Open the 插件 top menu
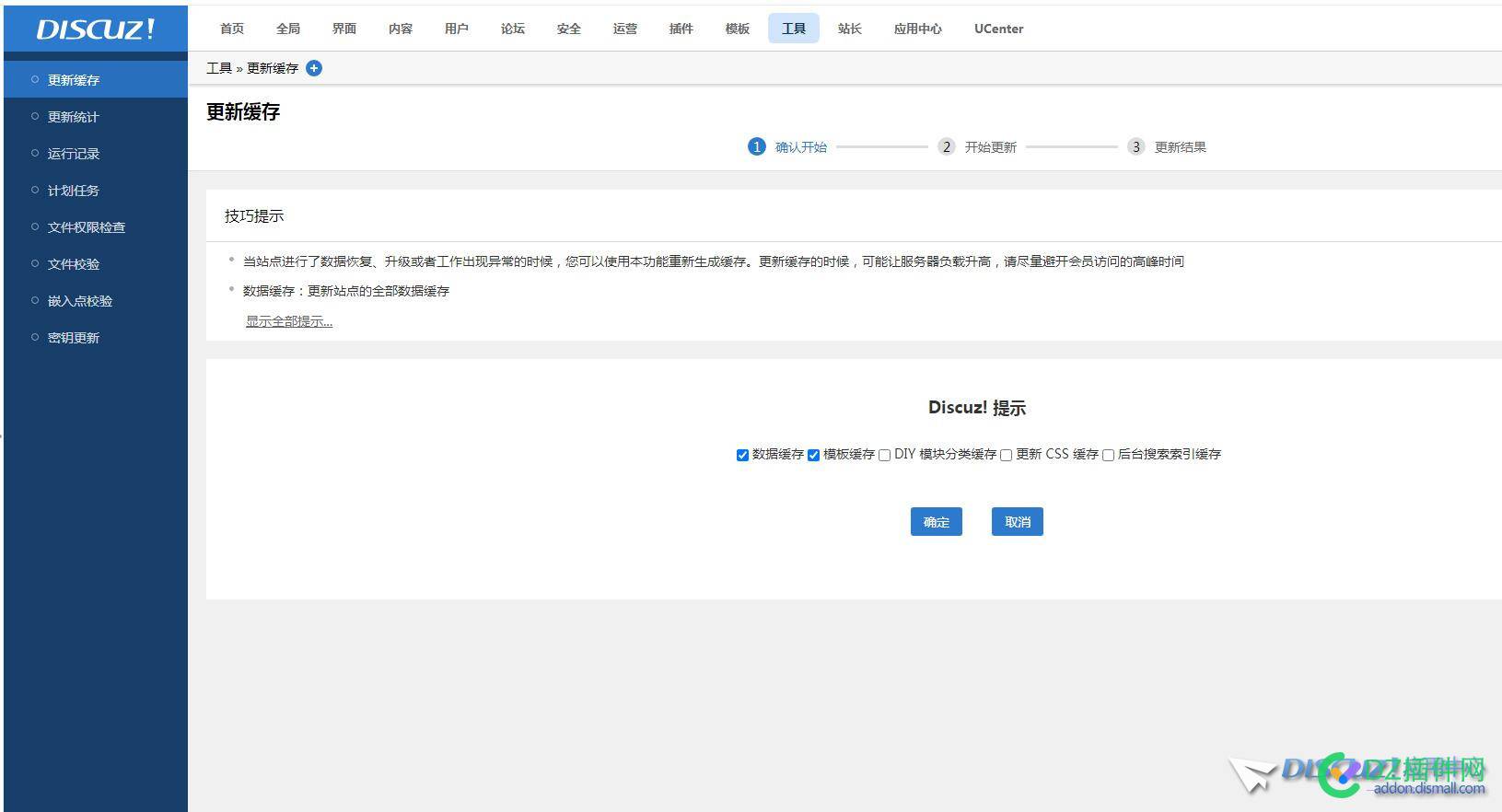Screen dimensions: 1502x812 tap(681, 29)
